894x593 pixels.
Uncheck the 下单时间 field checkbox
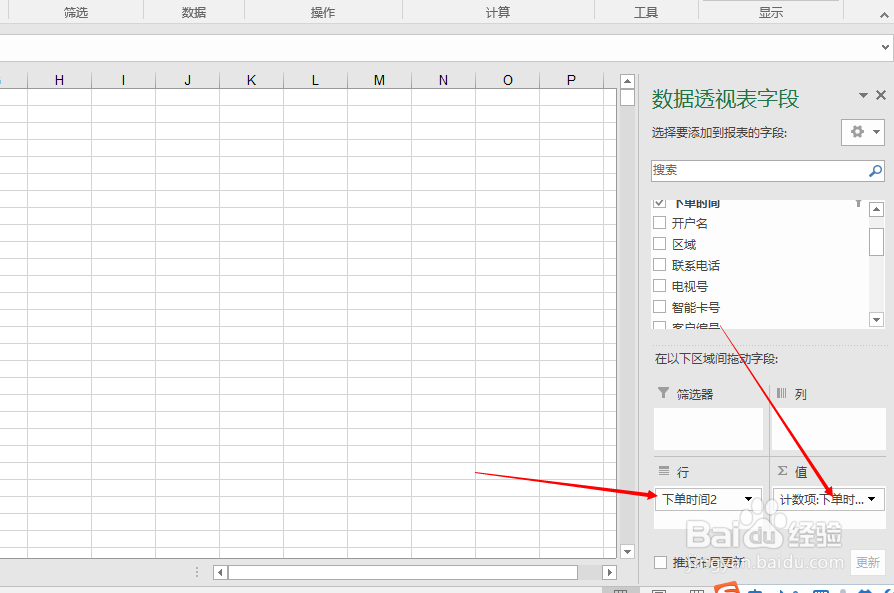(x=658, y=202)
